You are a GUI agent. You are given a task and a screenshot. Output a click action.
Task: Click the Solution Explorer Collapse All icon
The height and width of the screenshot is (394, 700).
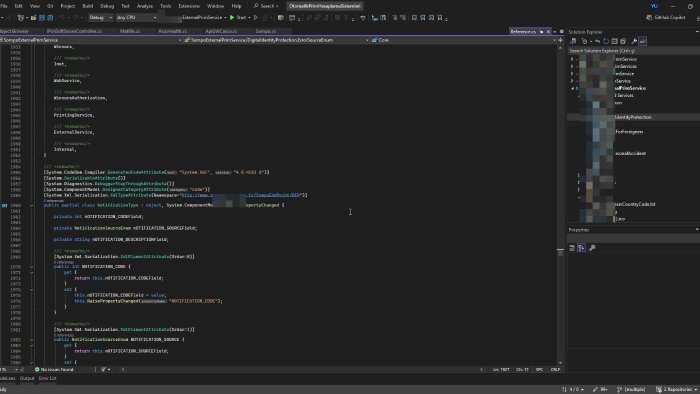[x=614, y=41]
